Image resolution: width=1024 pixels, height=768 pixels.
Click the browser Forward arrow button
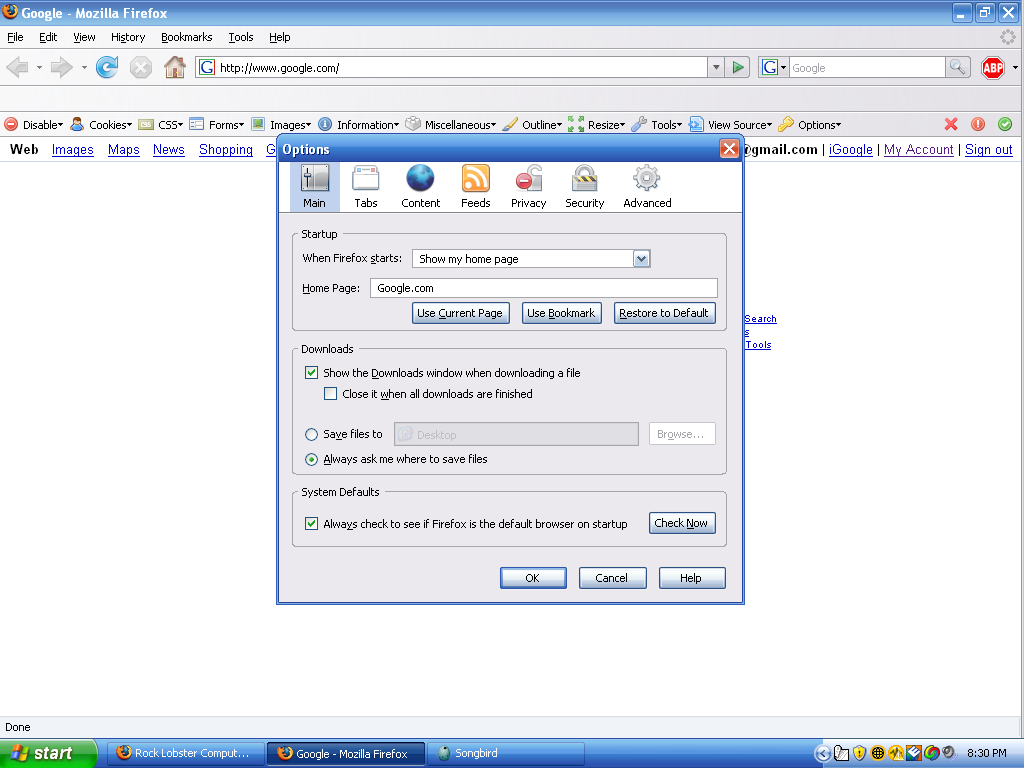61,67
